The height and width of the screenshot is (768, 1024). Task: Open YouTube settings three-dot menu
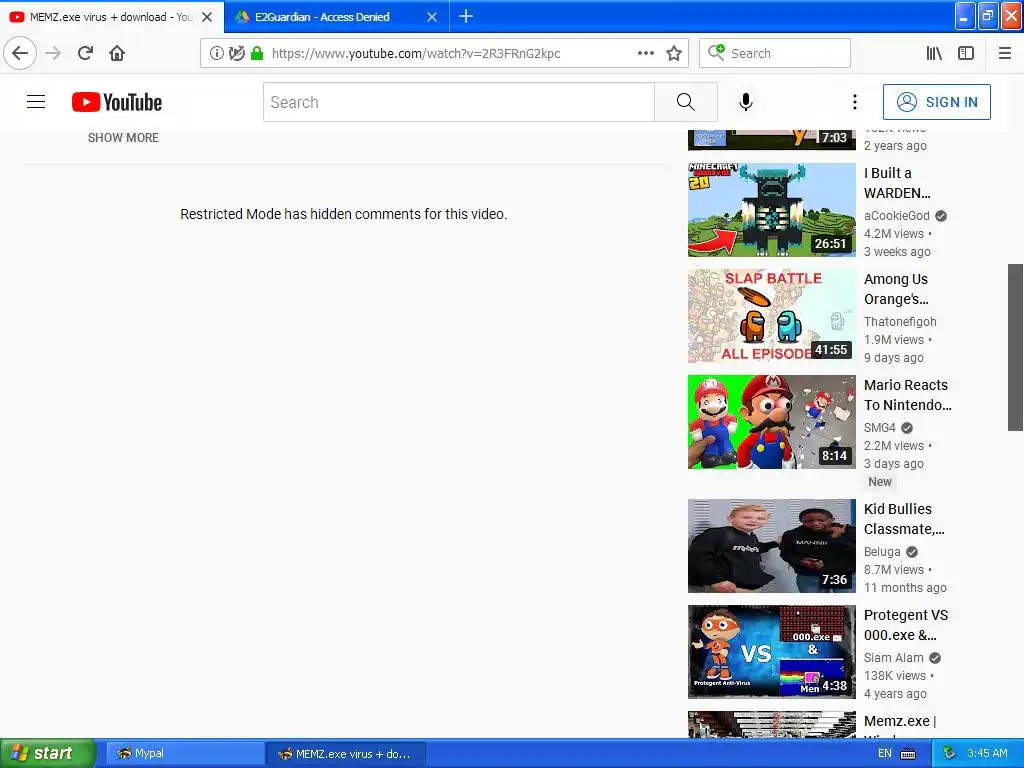click(x=854, y=102)
